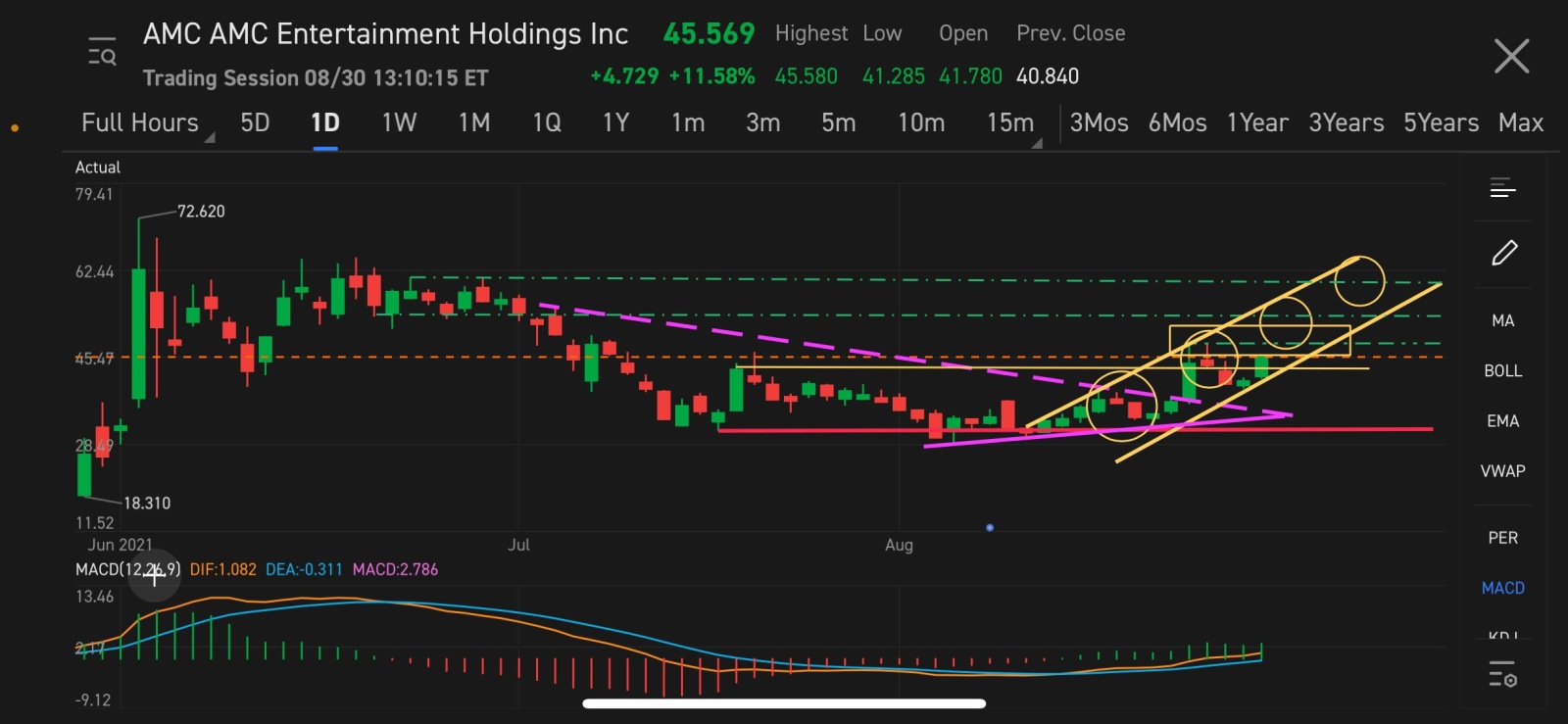Viewport: 1568px width, 724px height.
Task: Expand the Full Hours session dropdown
Action: [148, 123]
